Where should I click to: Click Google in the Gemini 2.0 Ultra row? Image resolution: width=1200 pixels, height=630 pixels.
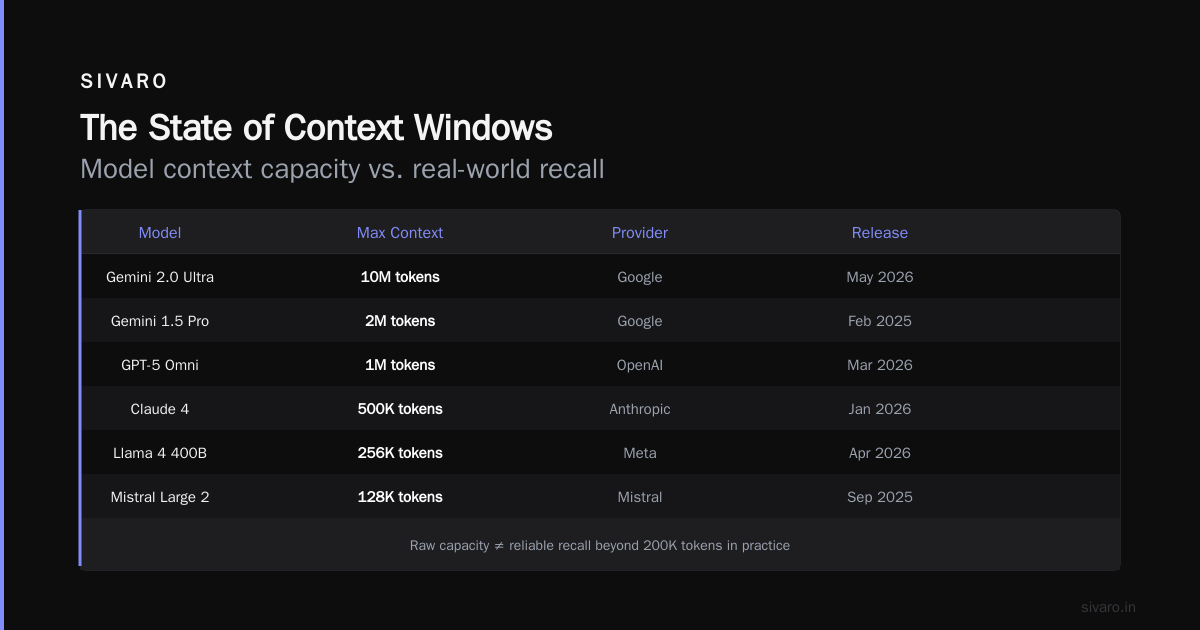(x=640, y=277)
